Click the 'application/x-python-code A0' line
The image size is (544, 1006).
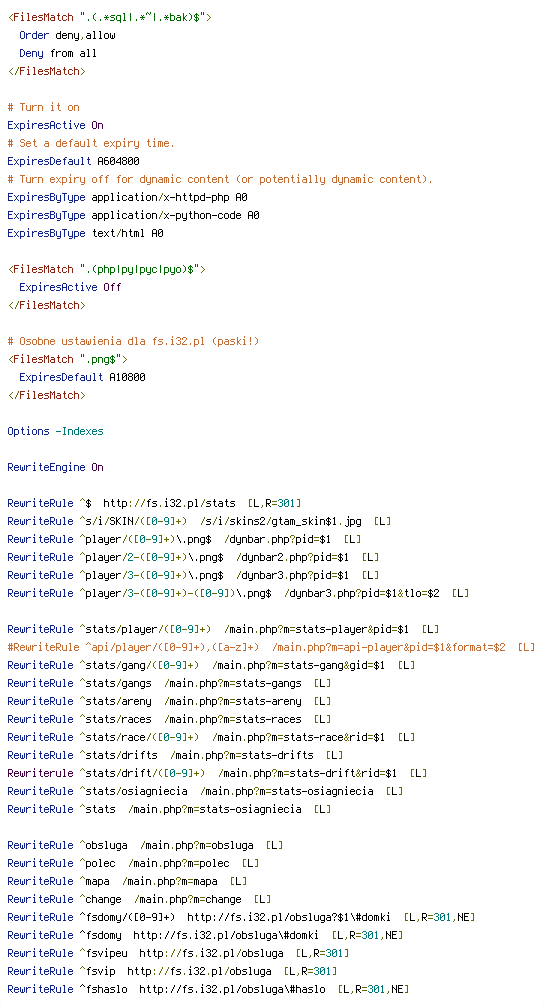coord(133,215)
